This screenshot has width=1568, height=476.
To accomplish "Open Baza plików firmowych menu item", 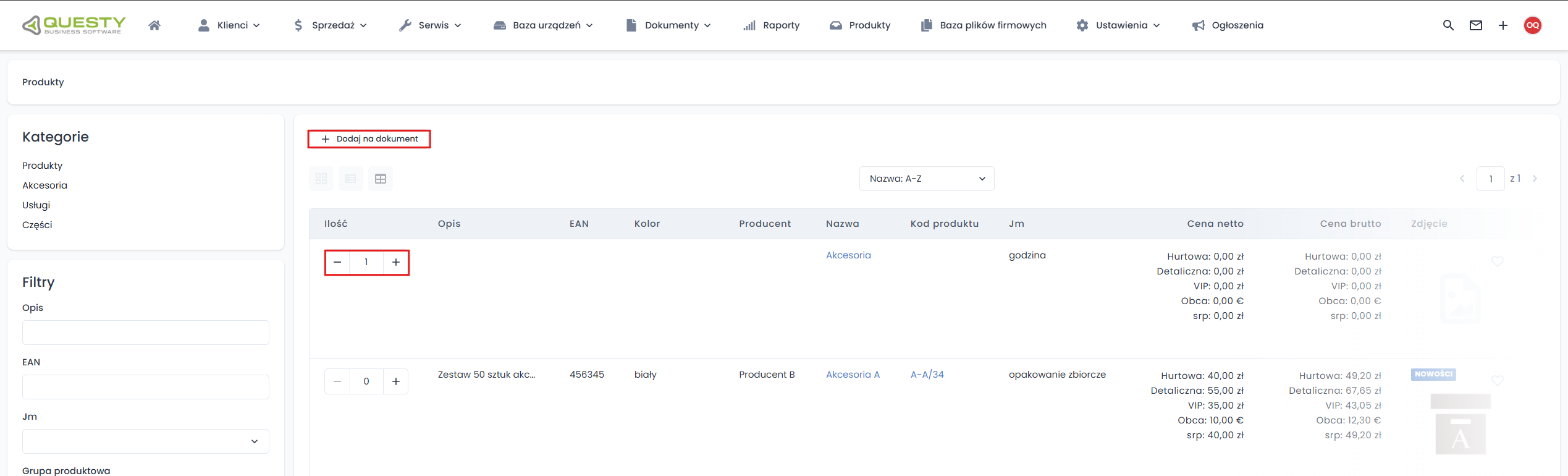I will tap(984, 25).
